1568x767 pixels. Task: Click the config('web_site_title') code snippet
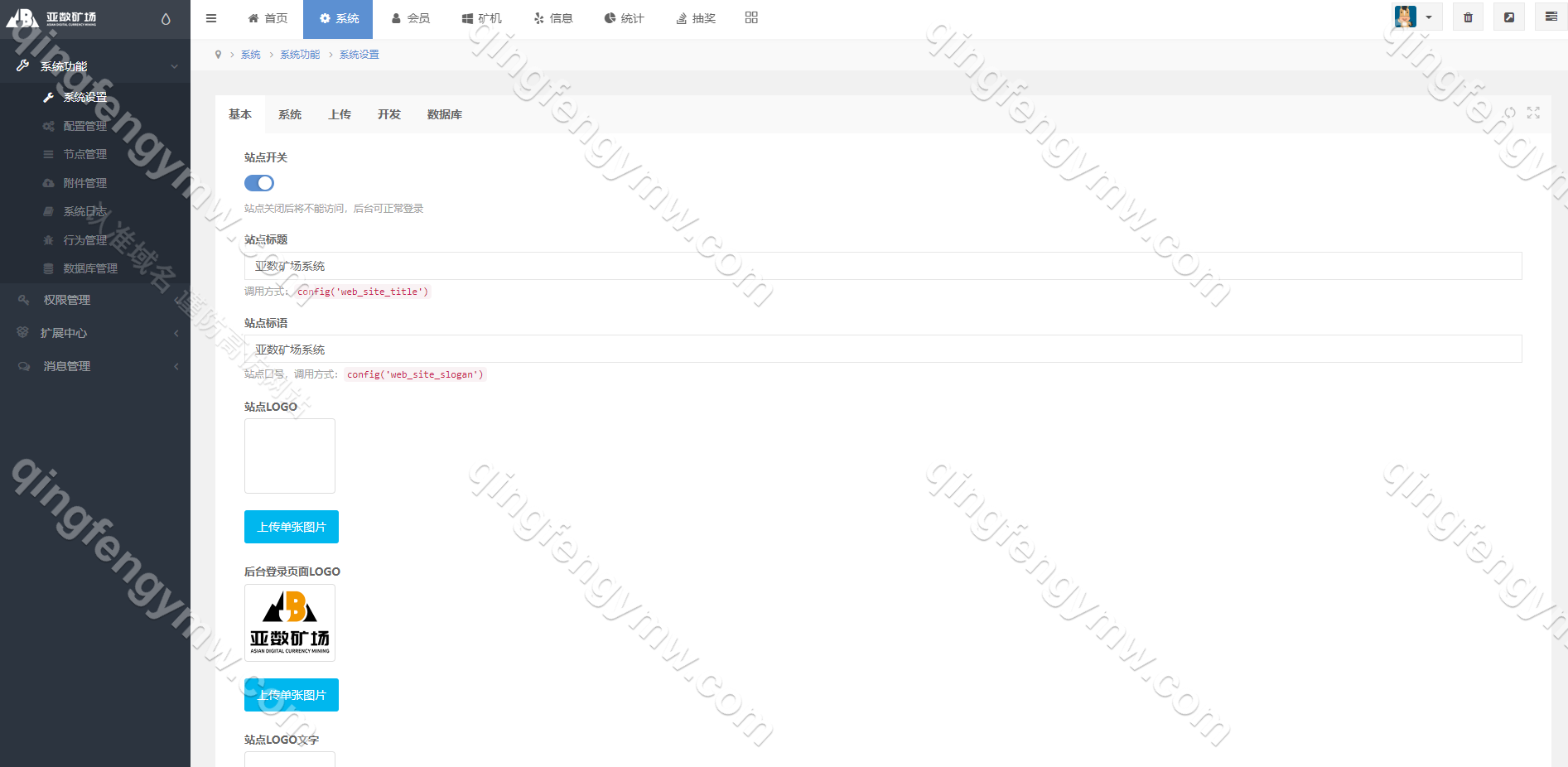coord(363,292)
